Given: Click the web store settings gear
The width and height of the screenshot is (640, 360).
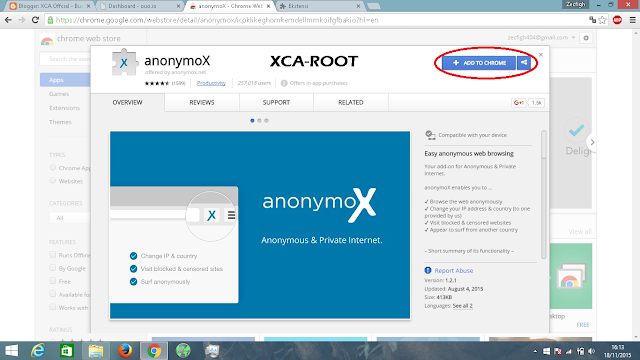Looking at the screenshot, I should pyautogui.click(x=586, y=38).
